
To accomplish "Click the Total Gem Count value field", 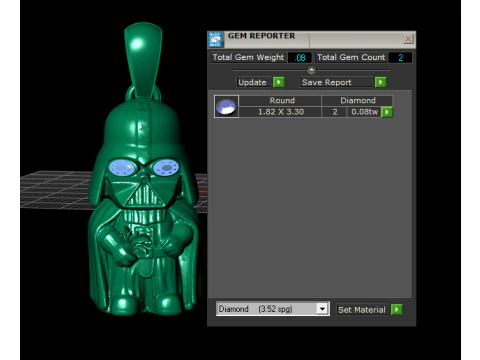I will tap(400, 58).
